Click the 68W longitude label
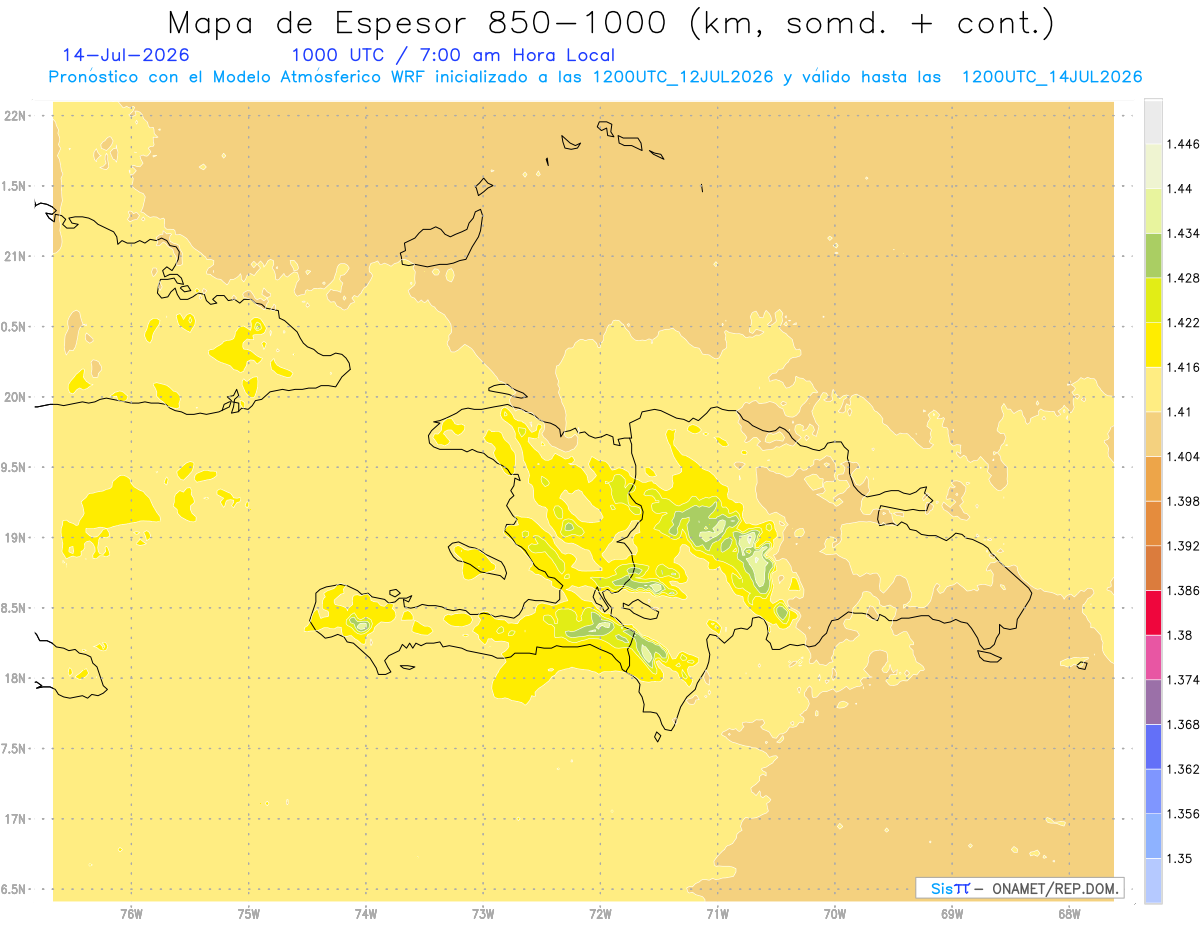Screen dimensions: 1200x927 (1069, 913)
